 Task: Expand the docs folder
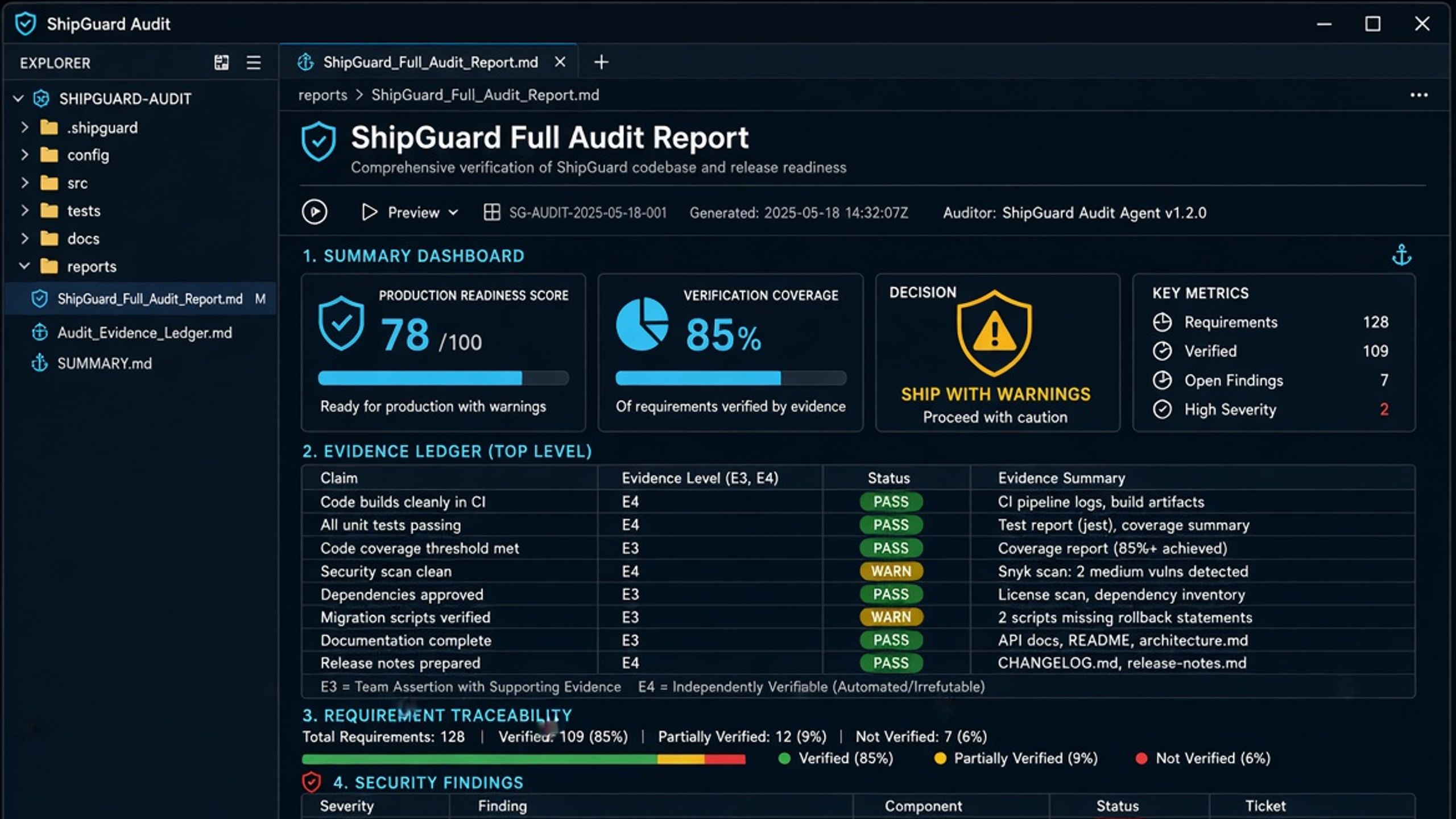coord(24,238)
